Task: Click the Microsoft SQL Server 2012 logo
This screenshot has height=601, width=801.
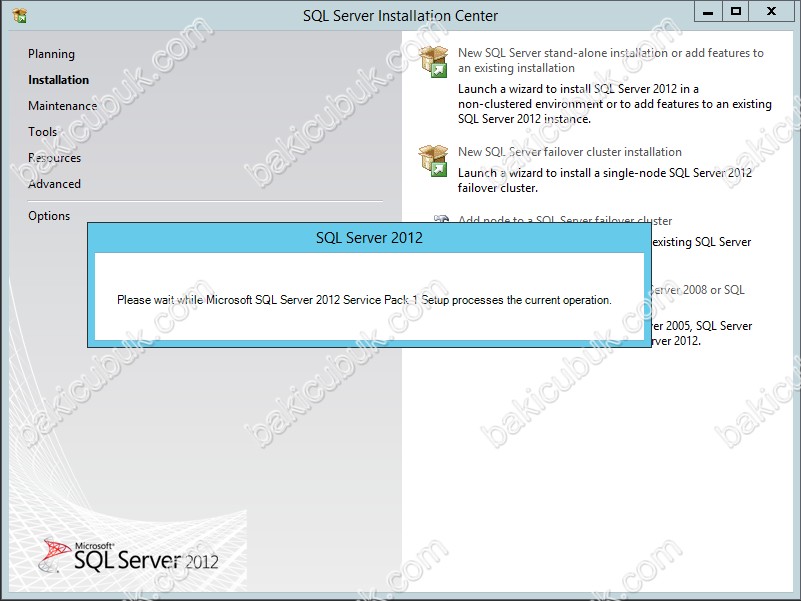Action: (x=128, y=557)
